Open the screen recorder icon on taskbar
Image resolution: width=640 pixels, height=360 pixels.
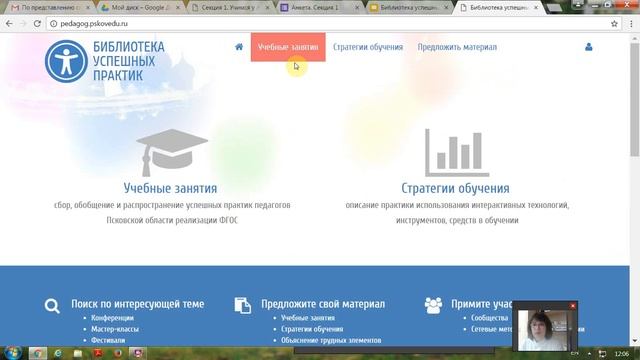(x=138, y=353)
